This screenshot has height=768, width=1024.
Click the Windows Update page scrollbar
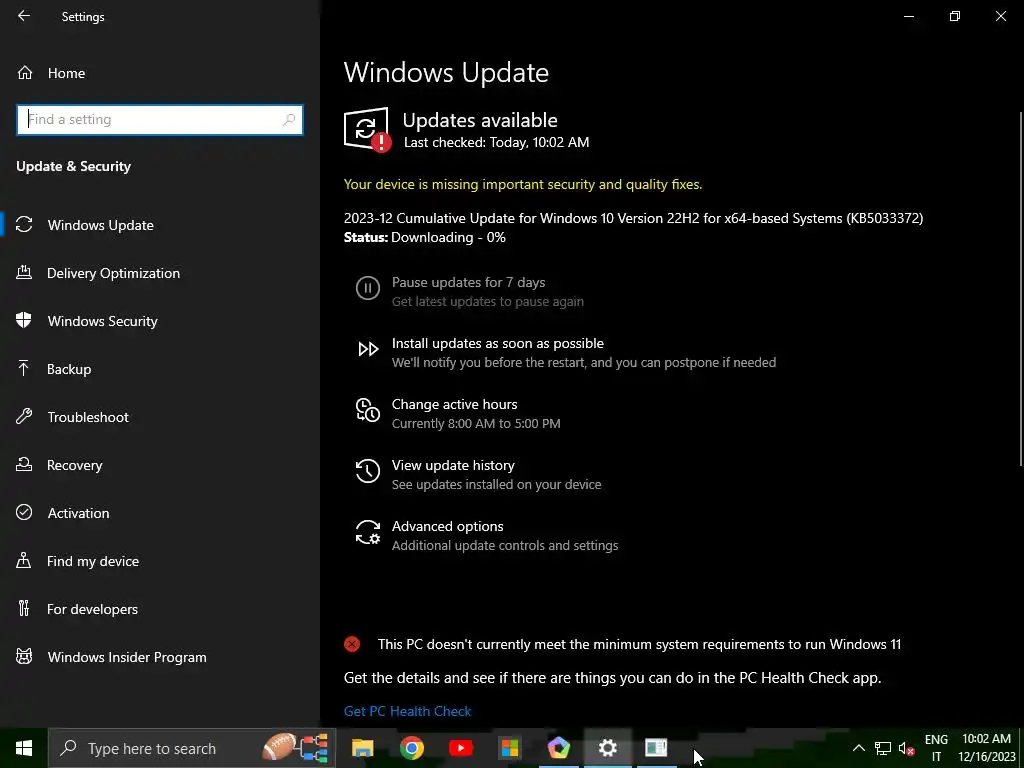(x=1020, y=289)
